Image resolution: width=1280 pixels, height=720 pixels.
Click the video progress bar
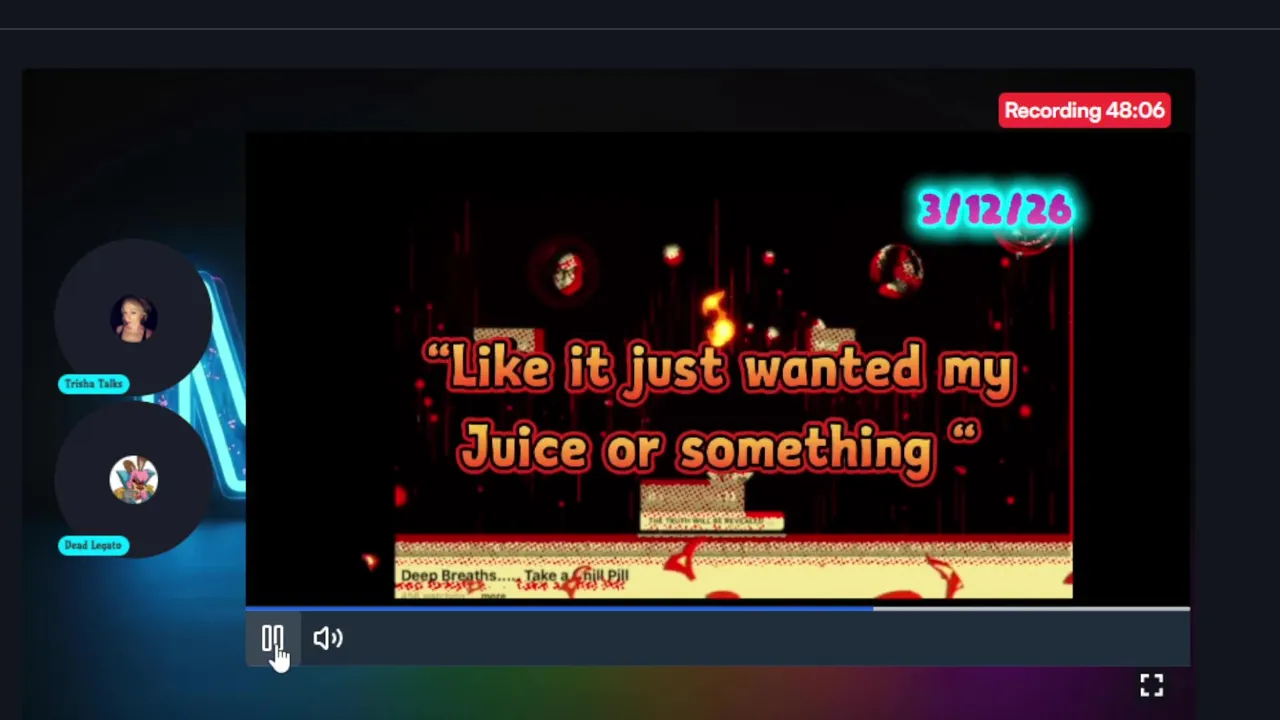click(x=717, y=608)
